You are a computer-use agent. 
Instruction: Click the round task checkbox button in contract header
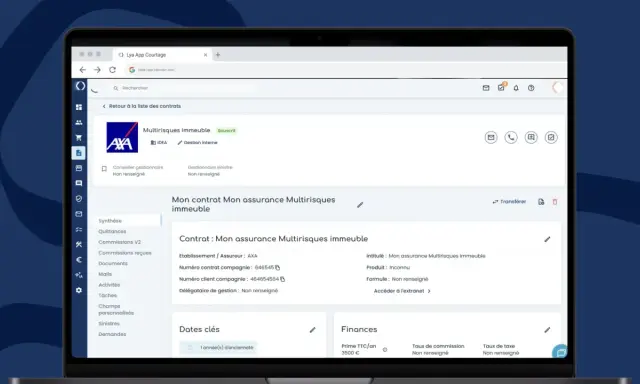(x=551, y=138)
